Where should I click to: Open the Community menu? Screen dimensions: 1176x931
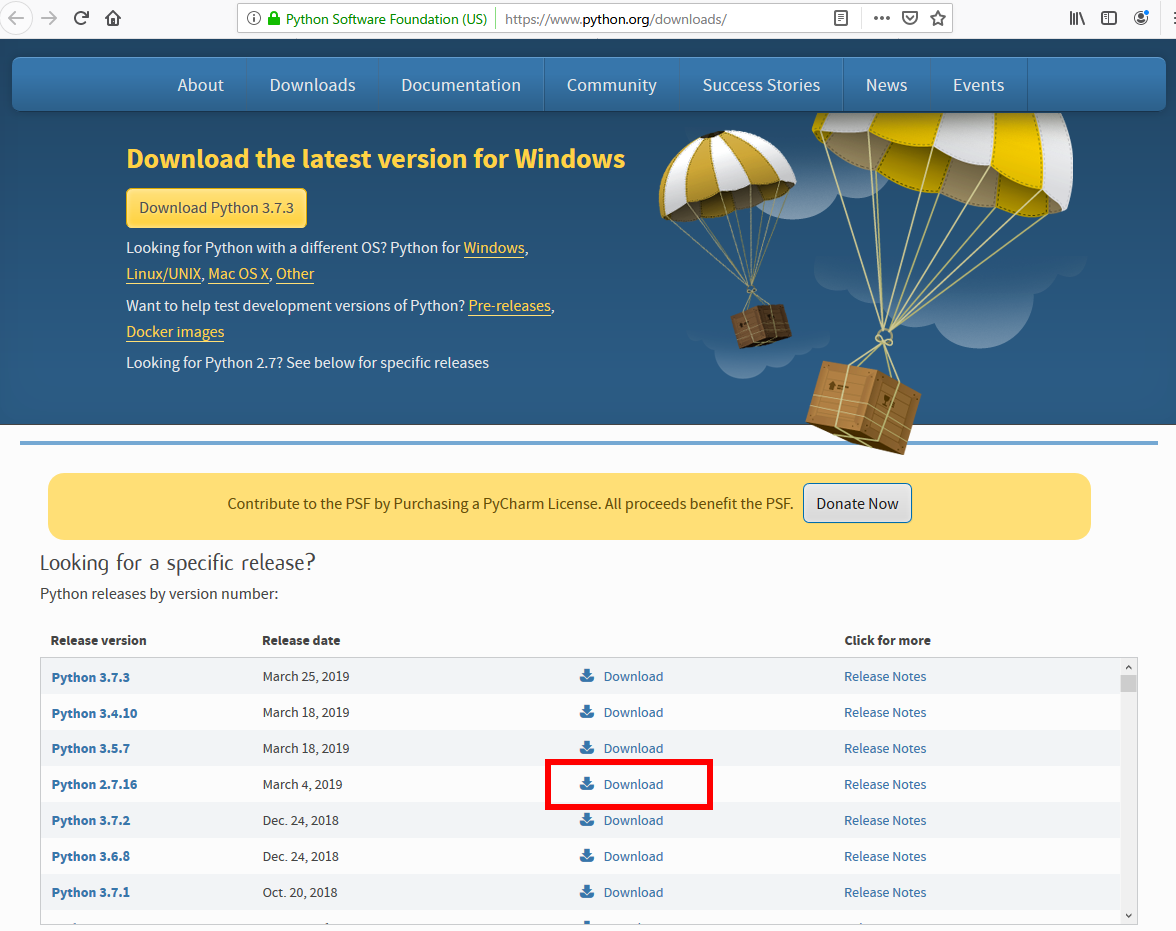611,85
